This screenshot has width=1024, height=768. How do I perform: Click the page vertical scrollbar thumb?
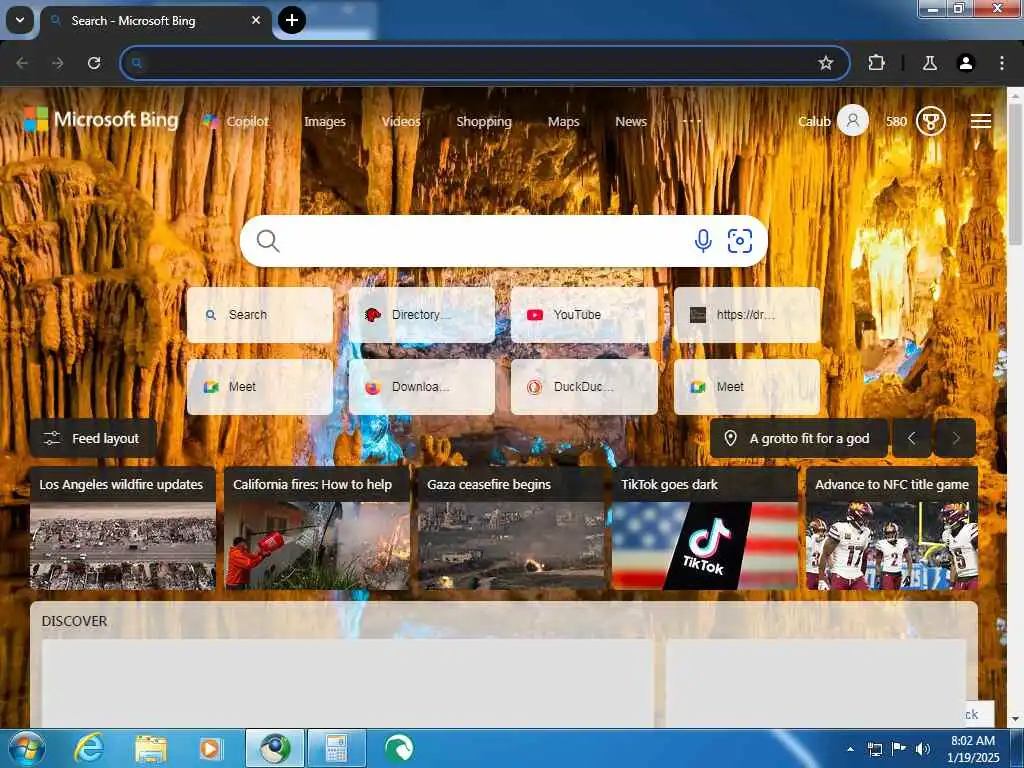click(x=1016, y=173)
